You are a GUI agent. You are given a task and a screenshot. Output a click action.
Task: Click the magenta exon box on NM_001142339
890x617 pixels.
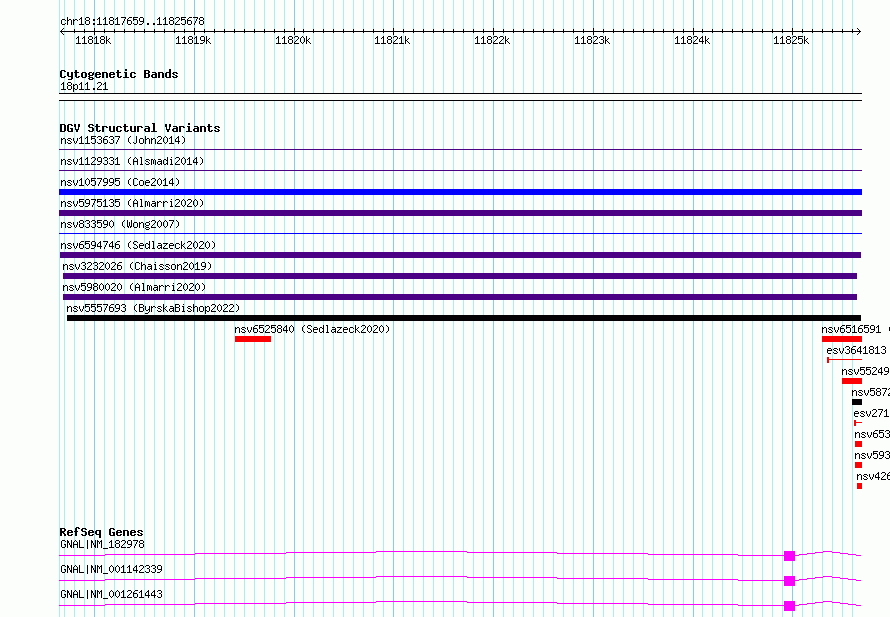tap(790, 581)
